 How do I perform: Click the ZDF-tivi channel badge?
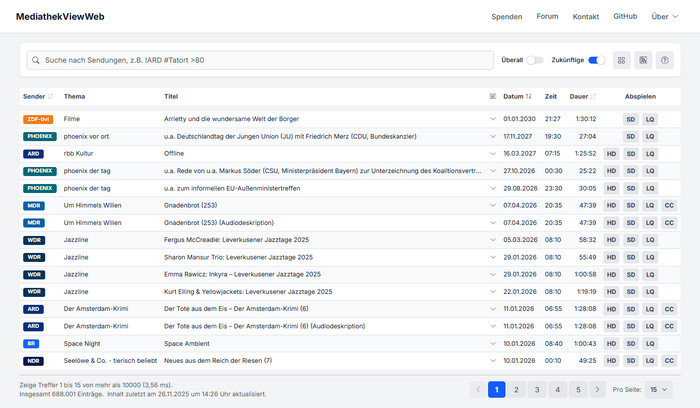click(37, 119)
